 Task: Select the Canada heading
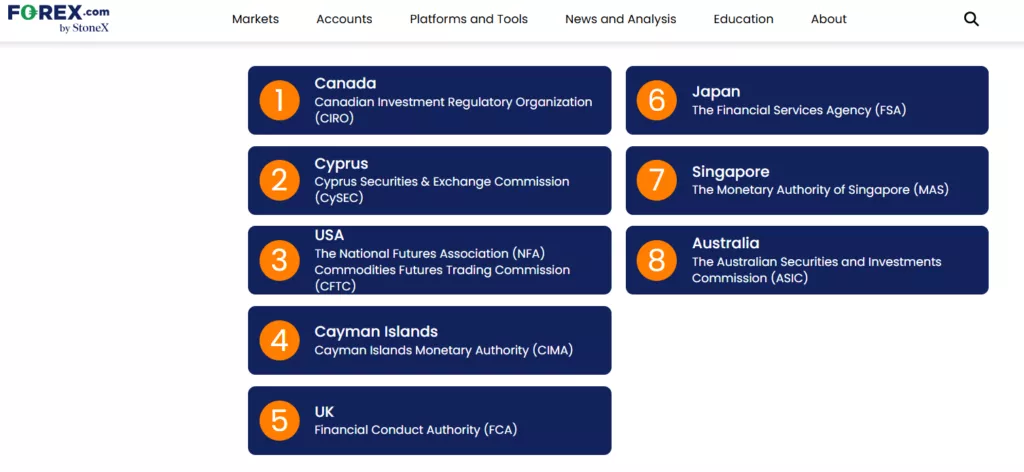click(345, 84)
